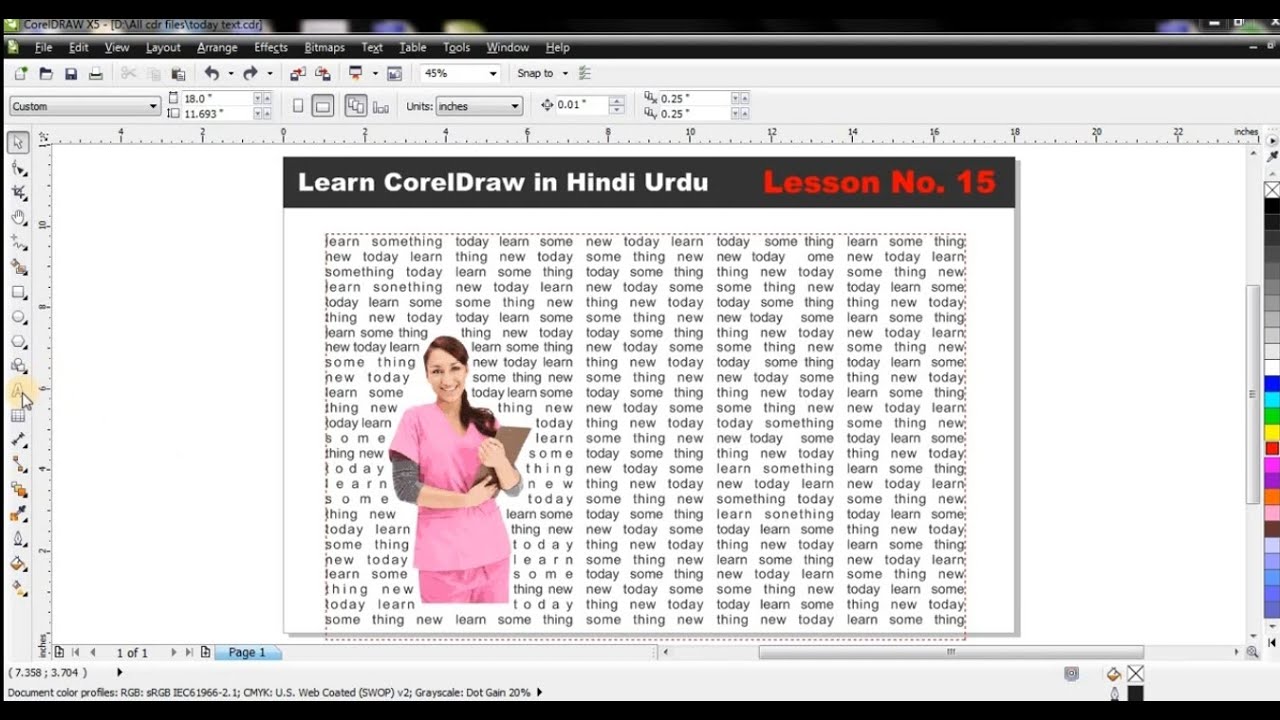This screenshot has height=720, width=1280.
Task: Click the Zoom navigator magnifier
Action: tap(1252, 652)
